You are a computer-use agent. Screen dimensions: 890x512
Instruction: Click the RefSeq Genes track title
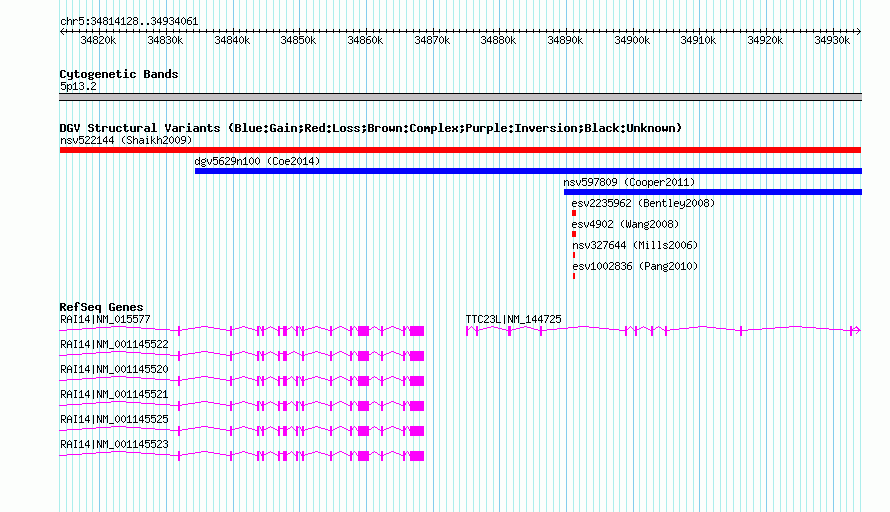tap(102, 307)
